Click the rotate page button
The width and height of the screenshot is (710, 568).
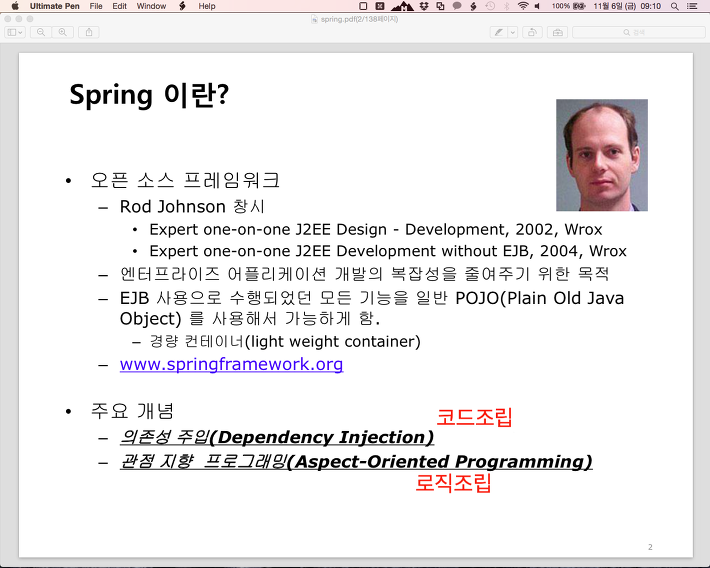[x=532, y=32]
